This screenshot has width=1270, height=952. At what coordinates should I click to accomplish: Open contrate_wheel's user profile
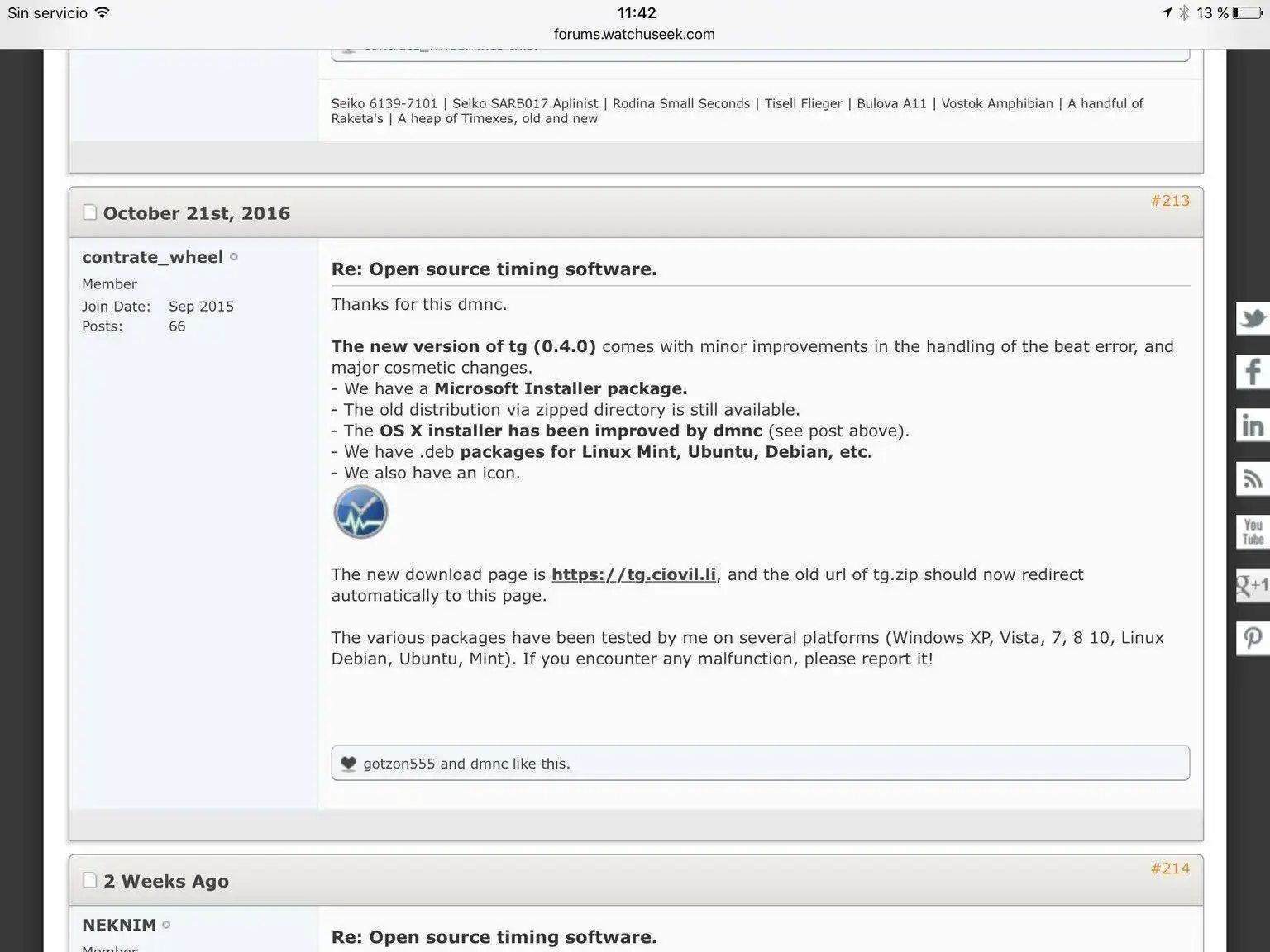click(153, 257)
